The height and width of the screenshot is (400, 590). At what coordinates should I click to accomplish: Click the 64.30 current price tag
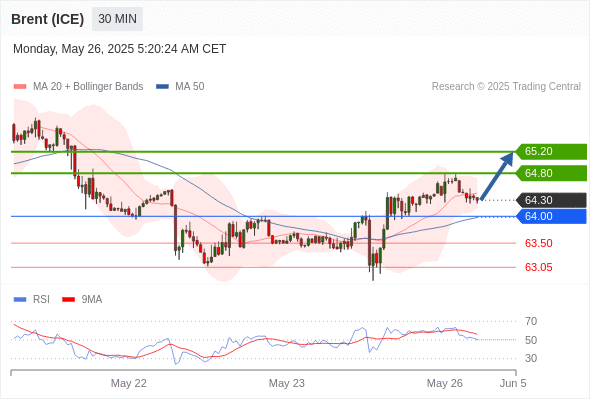pos(551,200)
